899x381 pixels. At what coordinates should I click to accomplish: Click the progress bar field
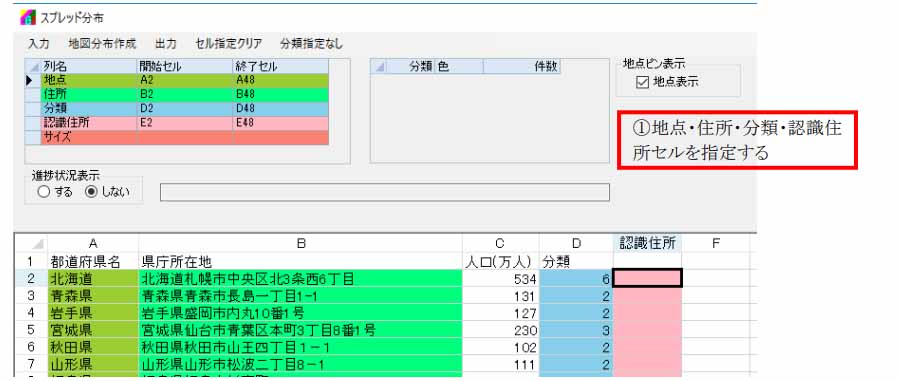[x=385, y=193]
